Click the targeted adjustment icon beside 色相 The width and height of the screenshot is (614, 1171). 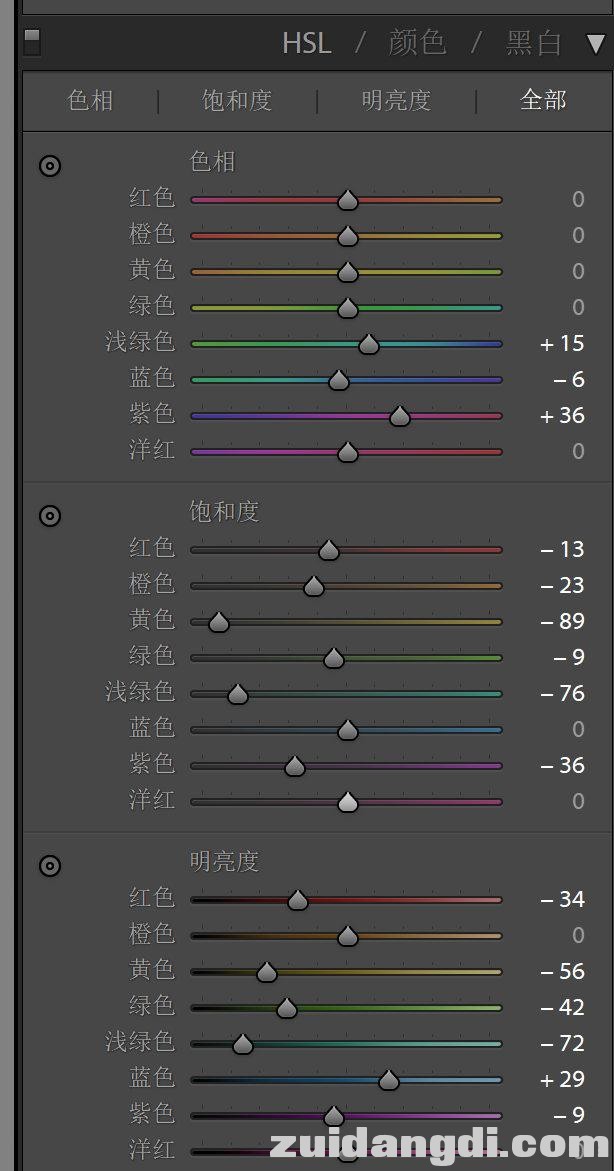(x=49, y=166)
